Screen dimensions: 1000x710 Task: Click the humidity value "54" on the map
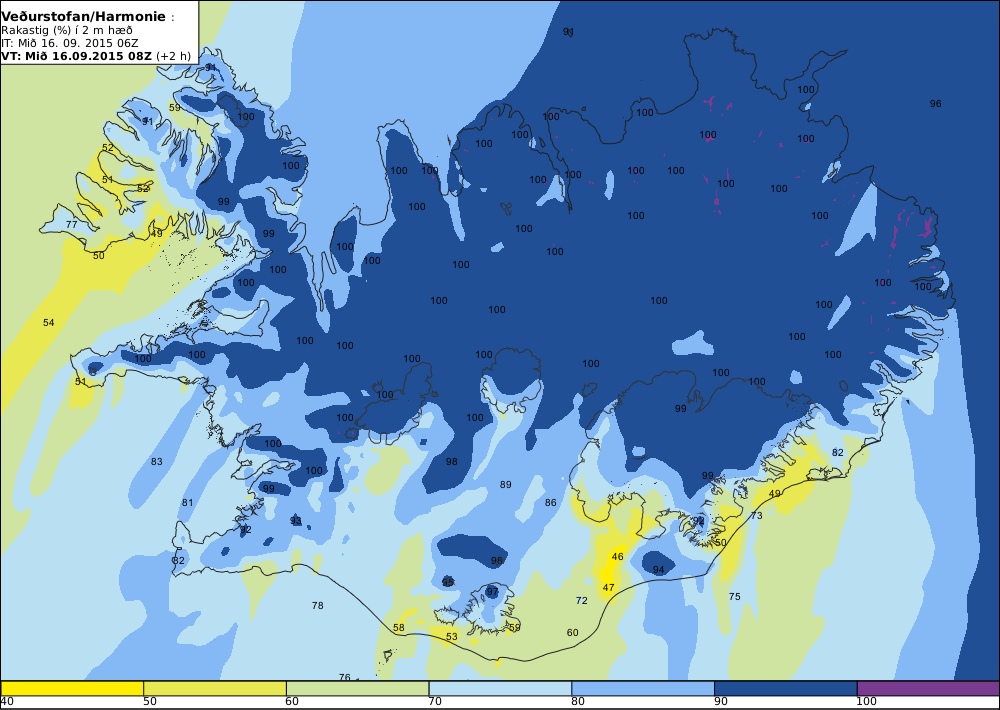pyautogui.click(x=48, y=323)
